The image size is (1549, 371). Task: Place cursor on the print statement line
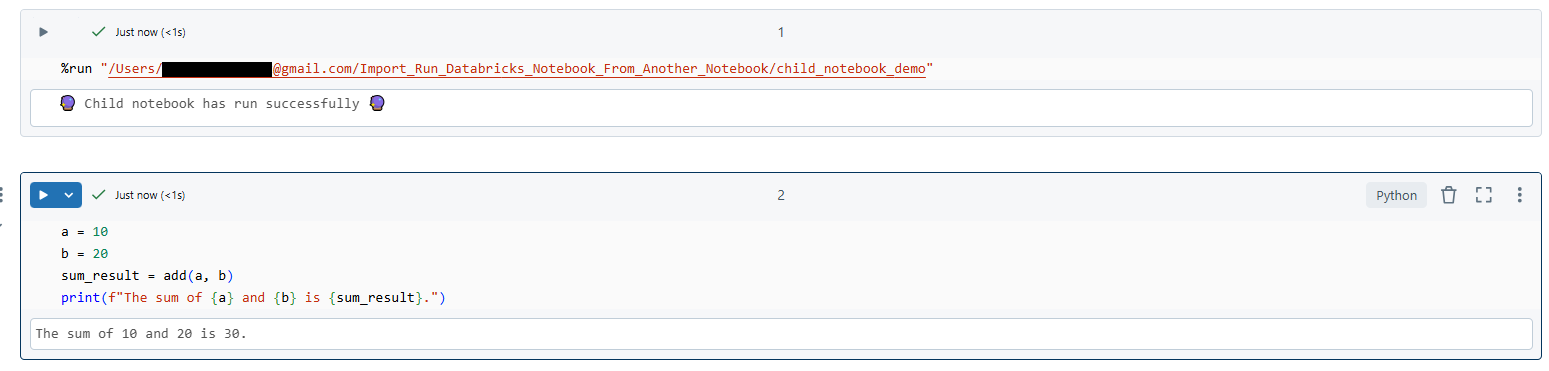point(252,298)
